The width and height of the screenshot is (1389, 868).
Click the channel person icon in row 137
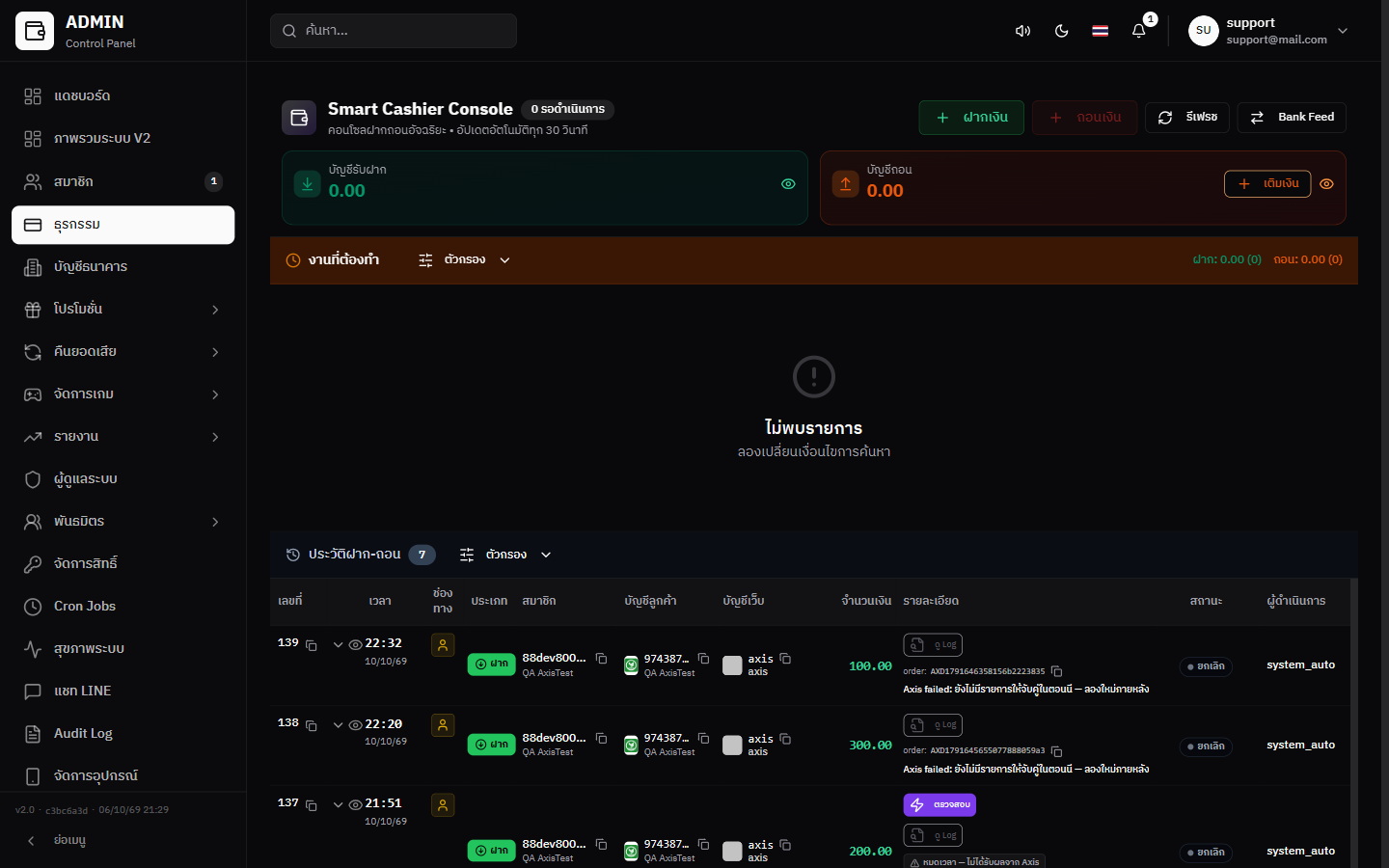tap(443, 805)
